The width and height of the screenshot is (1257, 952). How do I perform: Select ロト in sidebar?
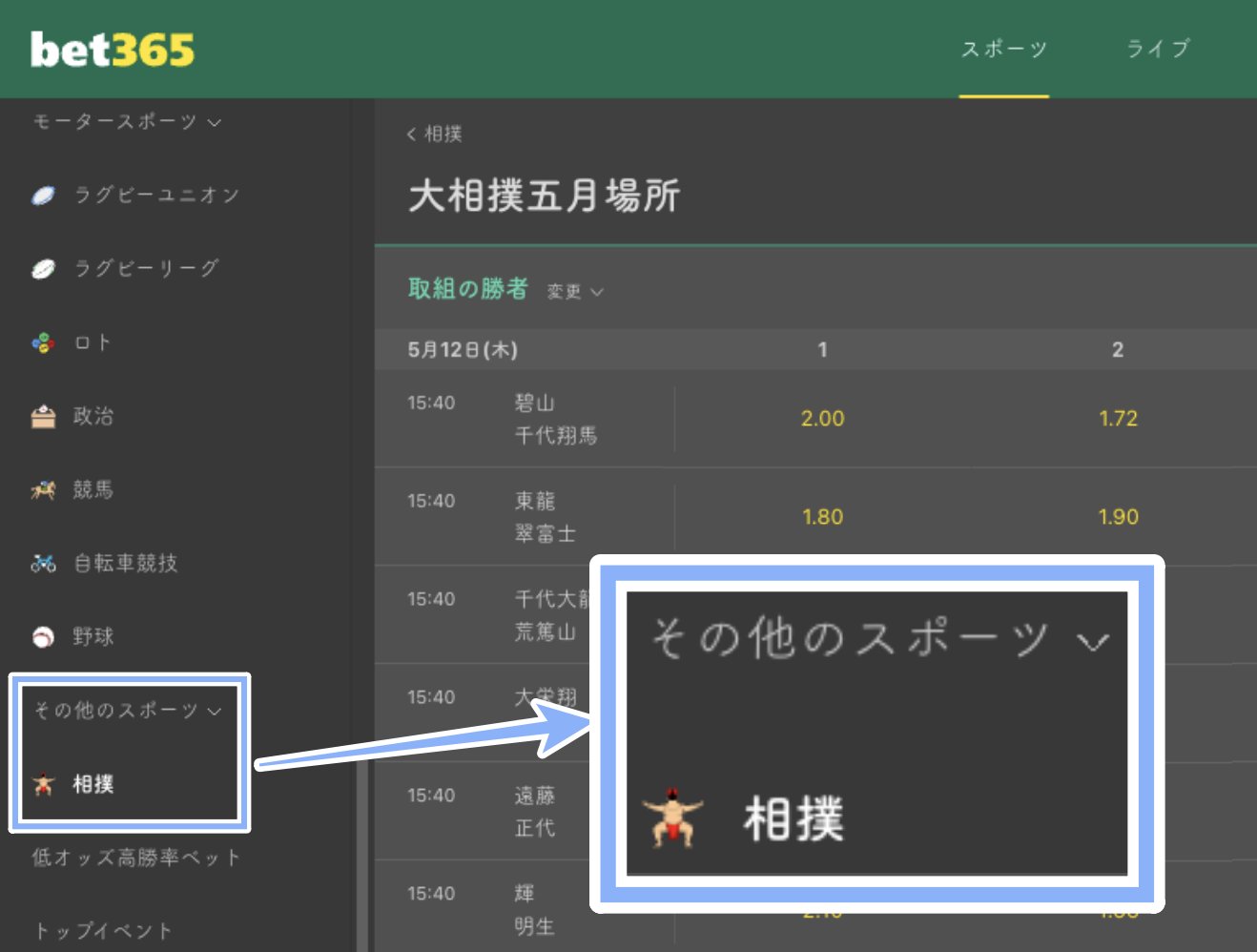click(93, 342)
